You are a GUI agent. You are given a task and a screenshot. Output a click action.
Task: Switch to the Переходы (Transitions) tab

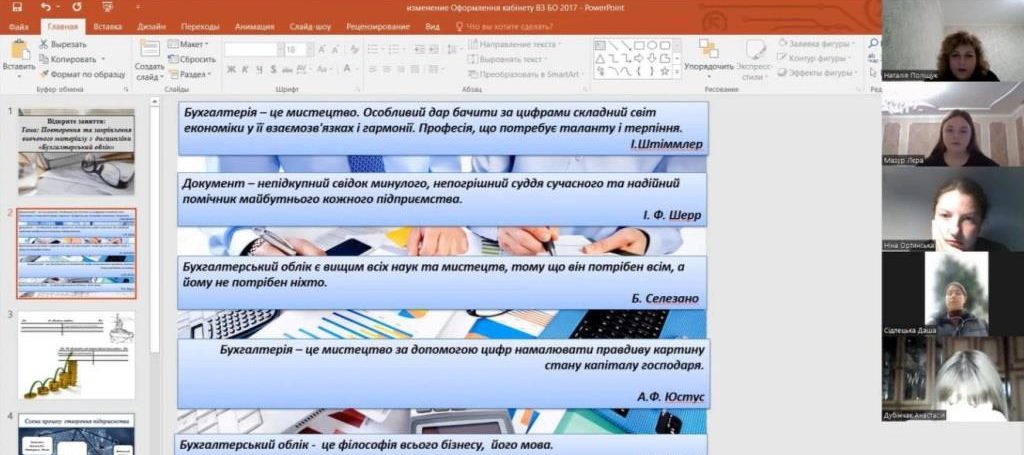click(x=200, y=27)
